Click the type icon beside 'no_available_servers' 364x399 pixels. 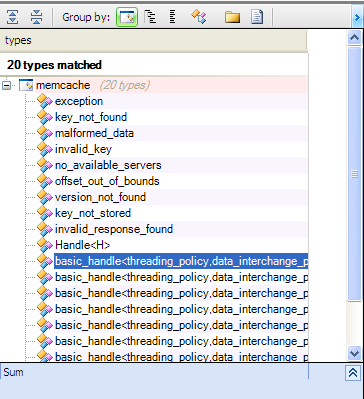45,165
